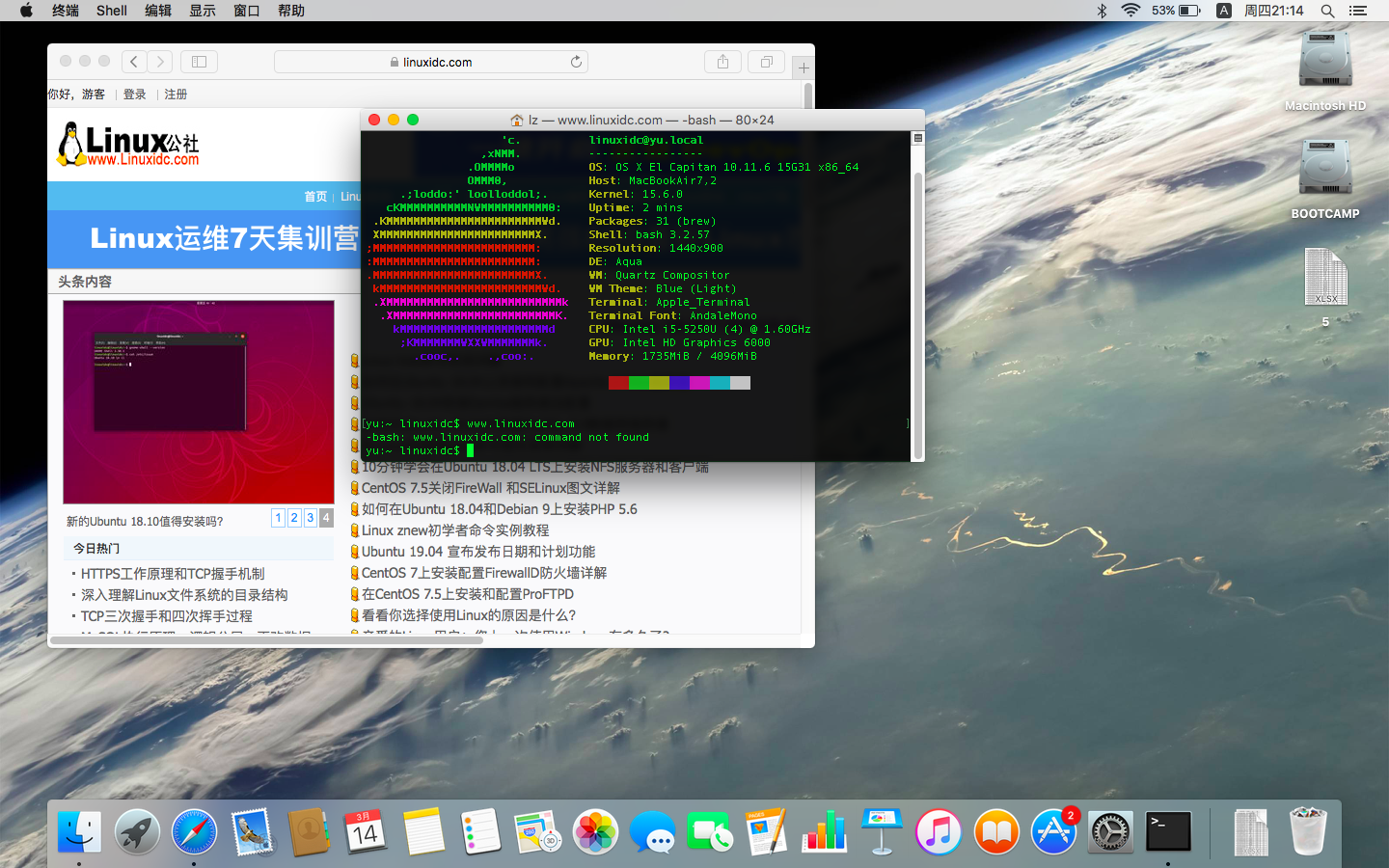
Task: Select XLSX file named 5 on desktop
Action: (1325, 286)
